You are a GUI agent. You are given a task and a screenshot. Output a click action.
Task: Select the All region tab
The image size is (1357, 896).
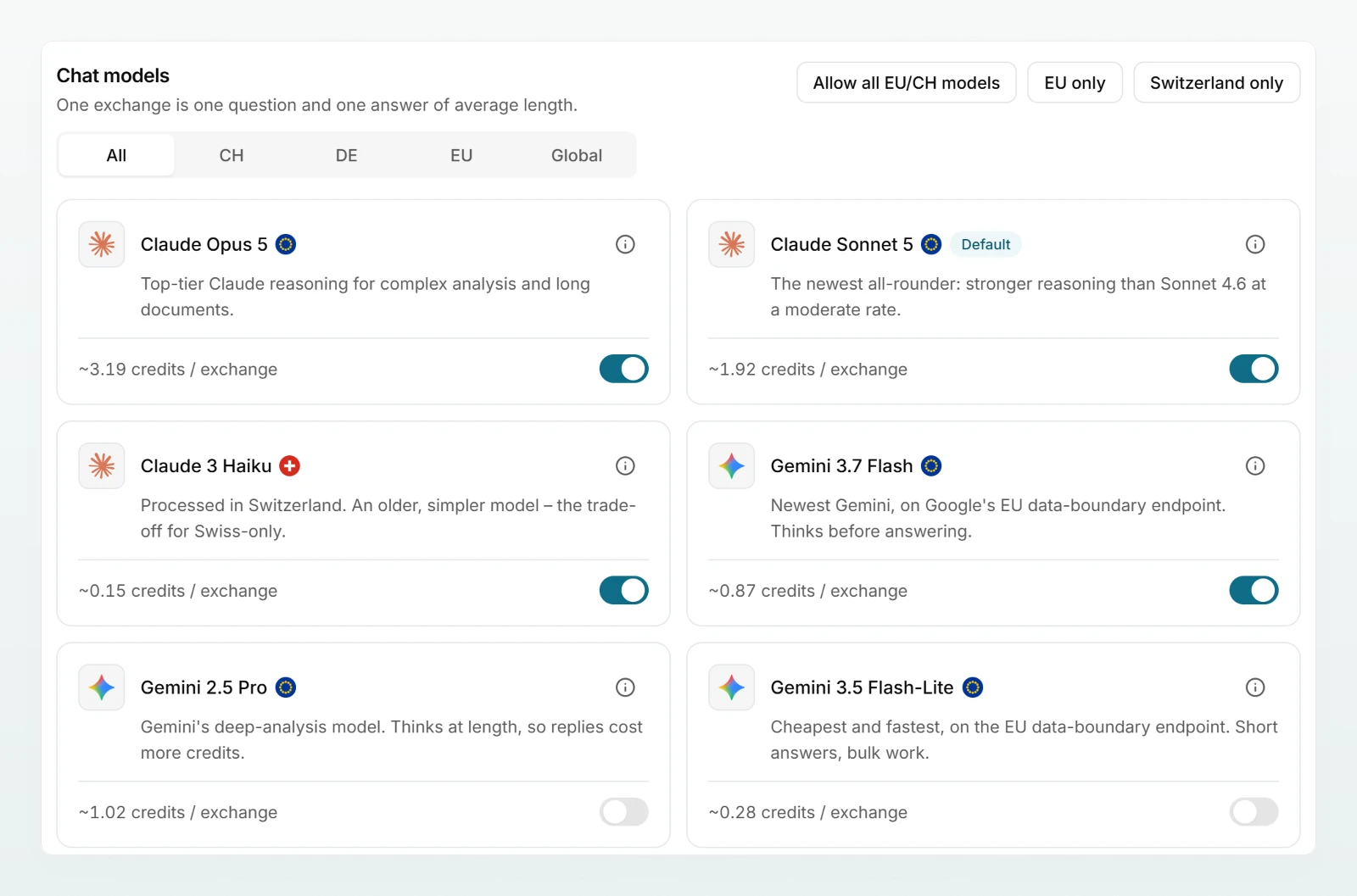(x=116, y=155)
